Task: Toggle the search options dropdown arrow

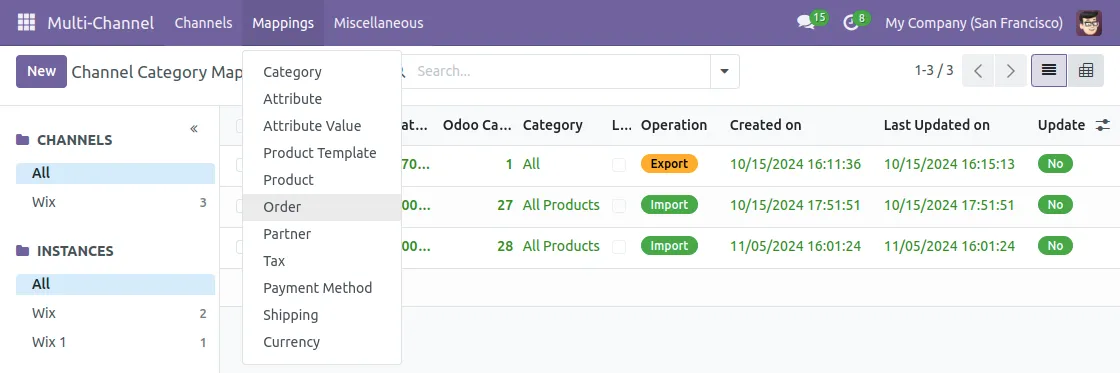Action: click(x=725, y=71)
